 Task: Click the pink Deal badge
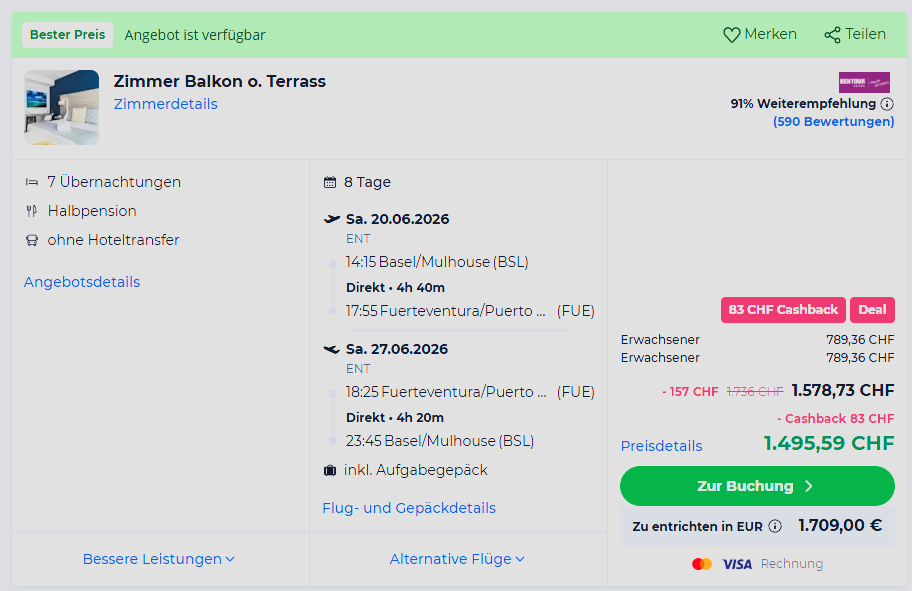(x=872, y=310)
